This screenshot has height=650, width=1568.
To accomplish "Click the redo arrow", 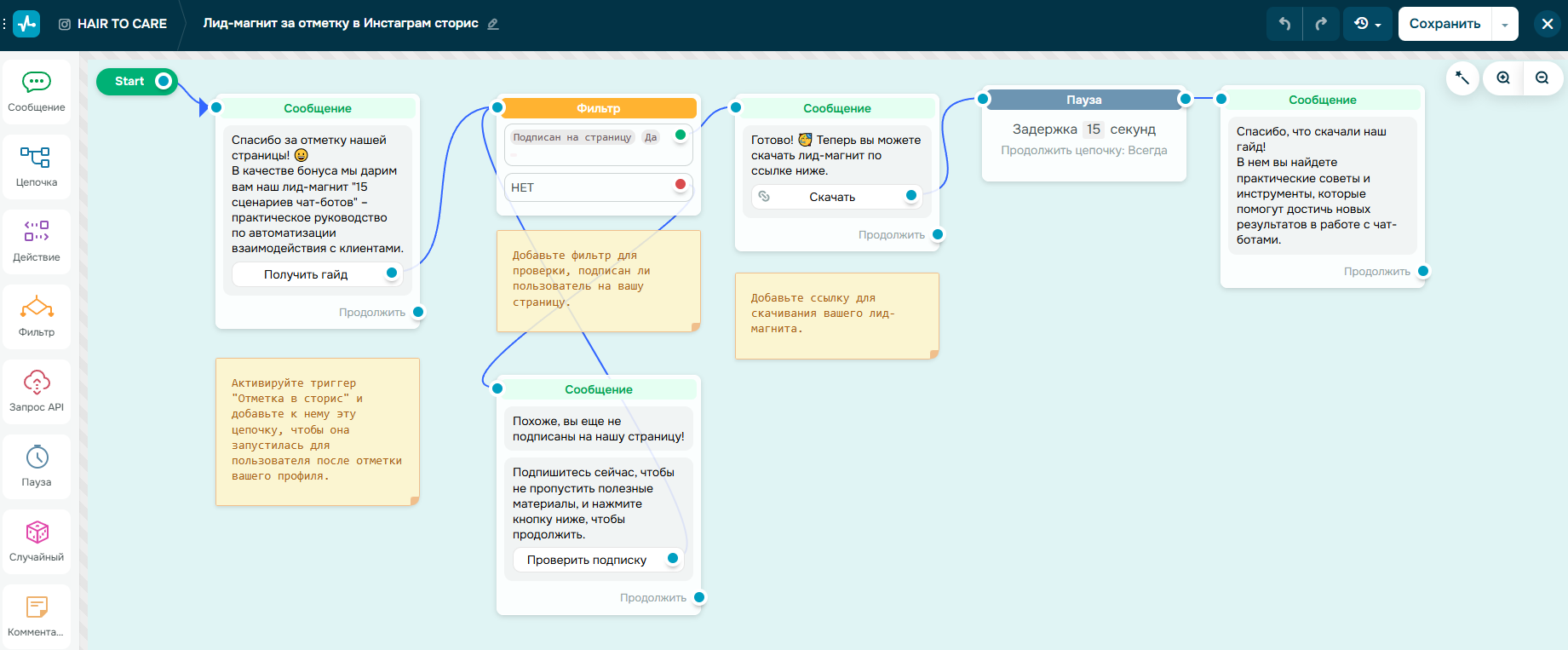I will (1321, 24).
